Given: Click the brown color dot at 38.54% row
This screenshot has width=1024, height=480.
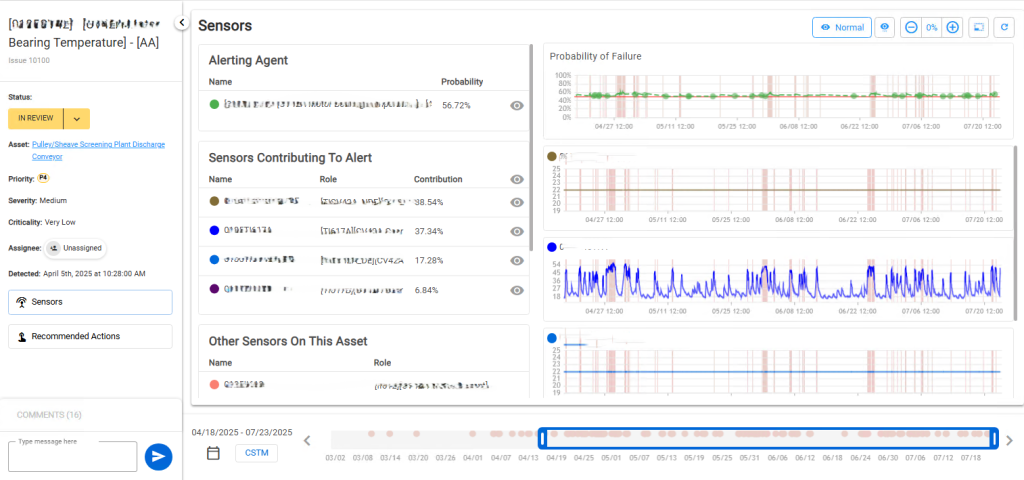Looking at the screenshot, I should pos(214,202).
